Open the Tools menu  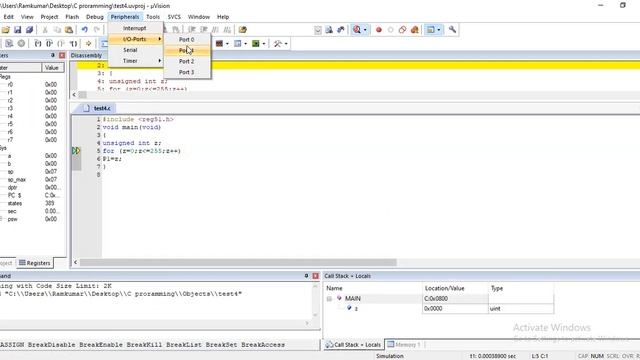click(x=153, y=17)
